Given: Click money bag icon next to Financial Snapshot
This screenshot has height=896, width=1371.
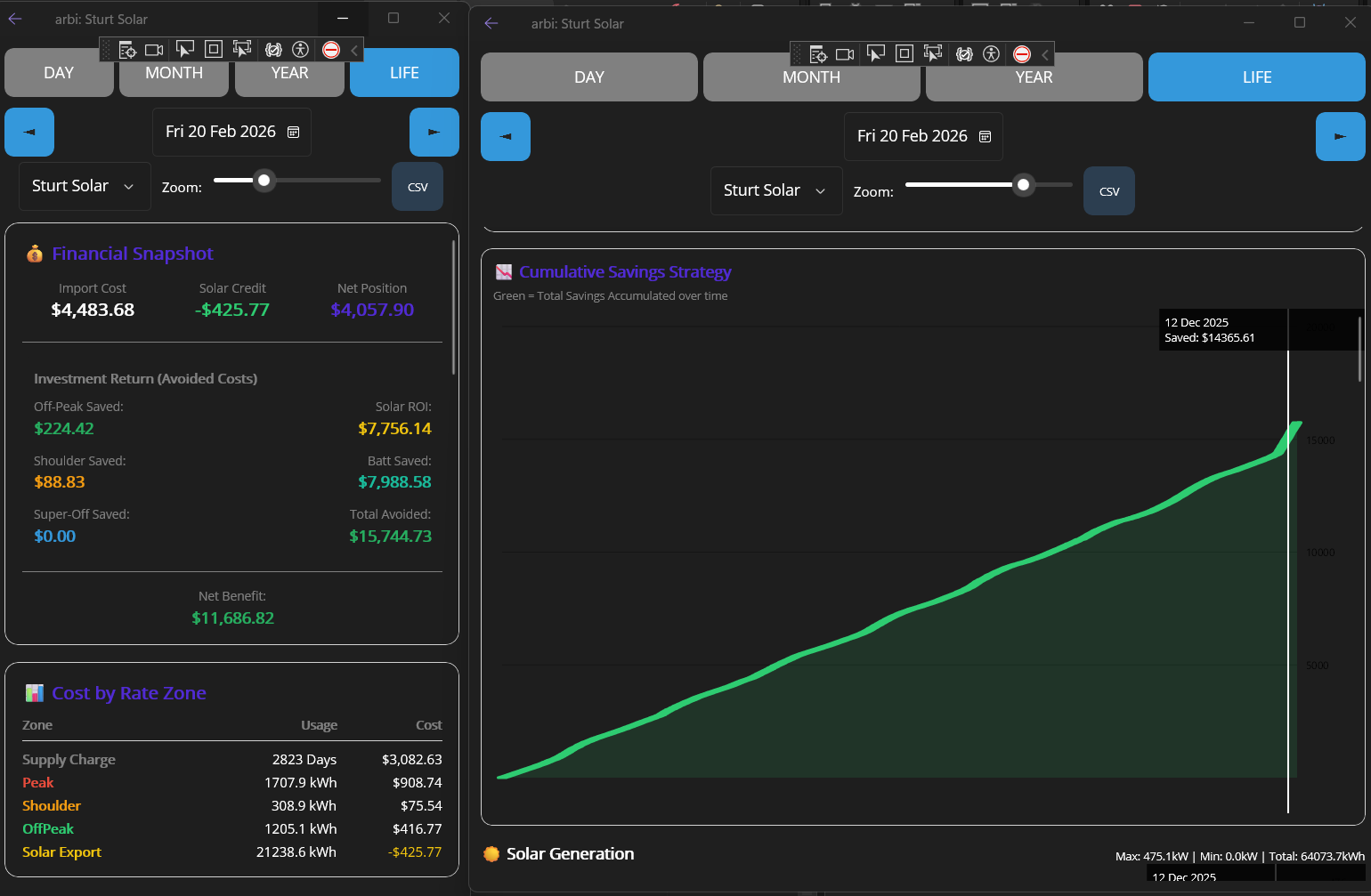Looking at the screenshot, I should coord(35,254).
